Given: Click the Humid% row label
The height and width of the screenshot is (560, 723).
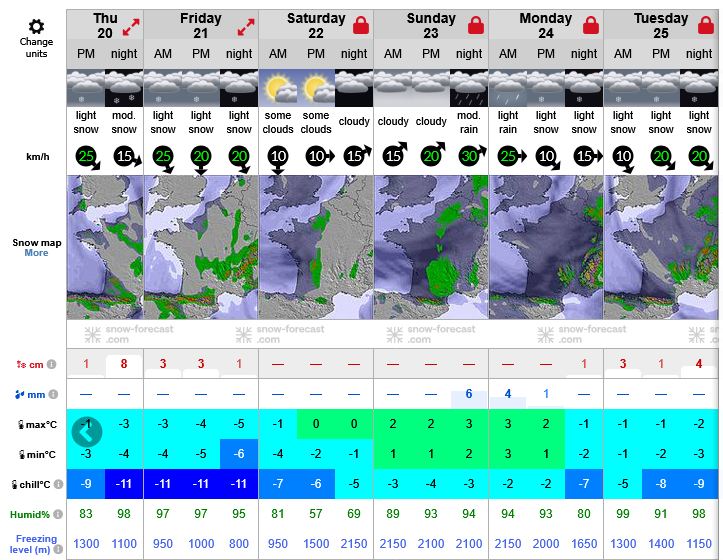Looking at the screenshot, I should point(30,514).
